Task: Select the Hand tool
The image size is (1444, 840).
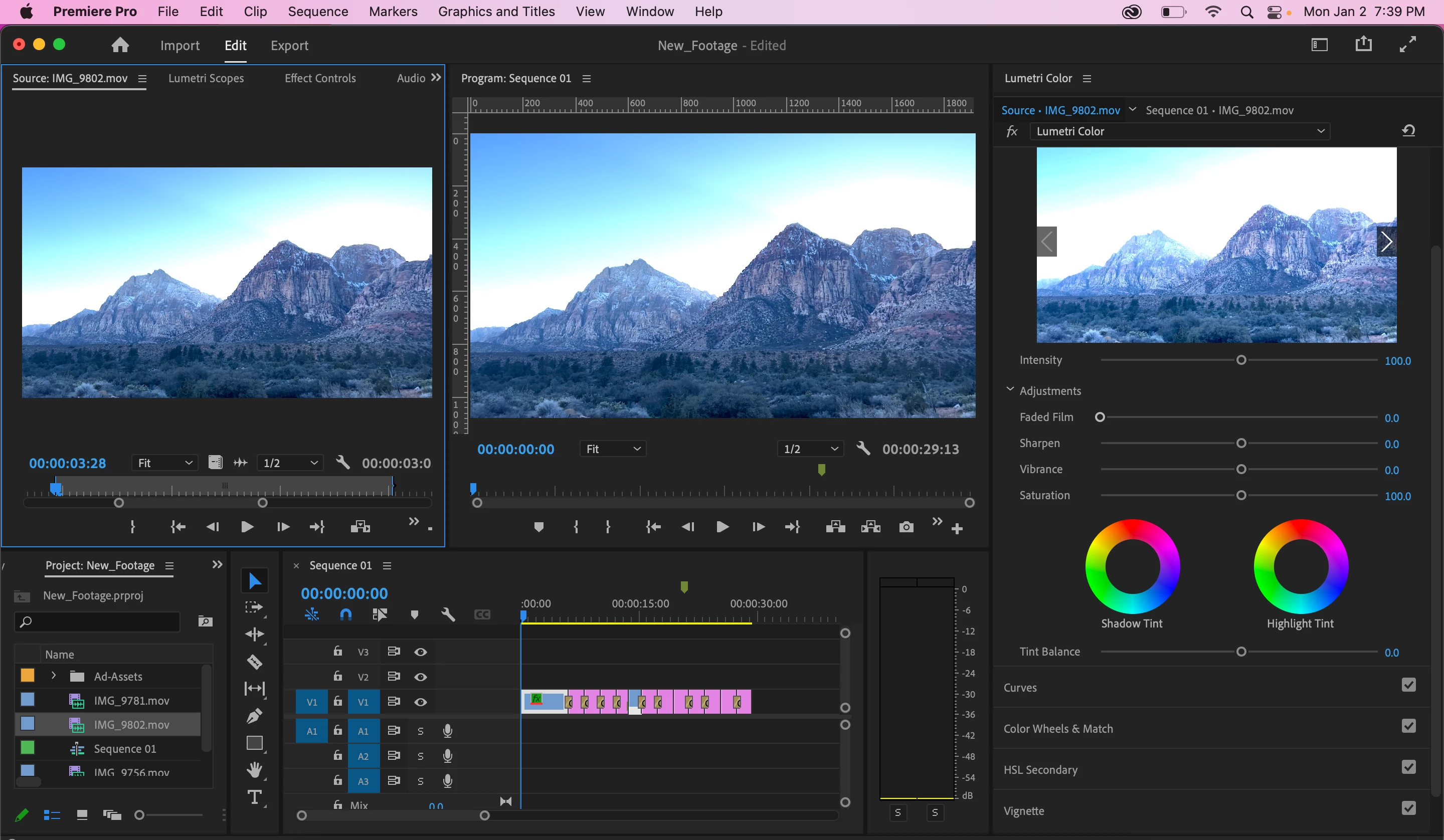Action: click(x=254, y=769)
